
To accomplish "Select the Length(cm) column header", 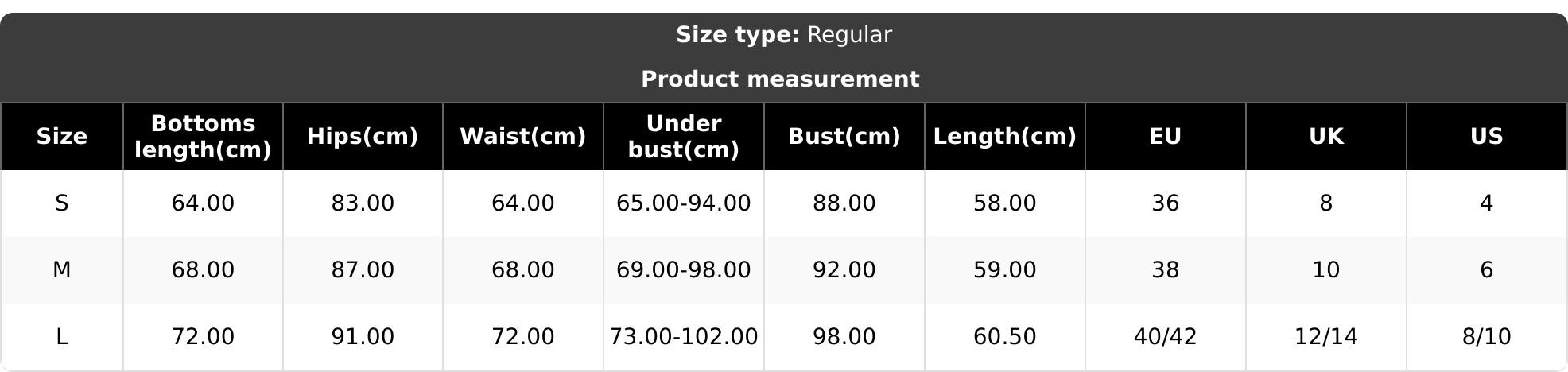I will click(x=1004, y=137).
